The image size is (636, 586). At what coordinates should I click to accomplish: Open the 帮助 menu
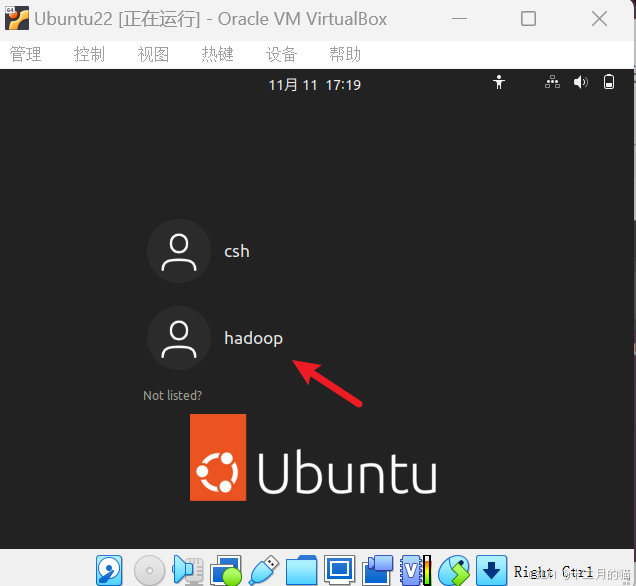pos(345,54)
